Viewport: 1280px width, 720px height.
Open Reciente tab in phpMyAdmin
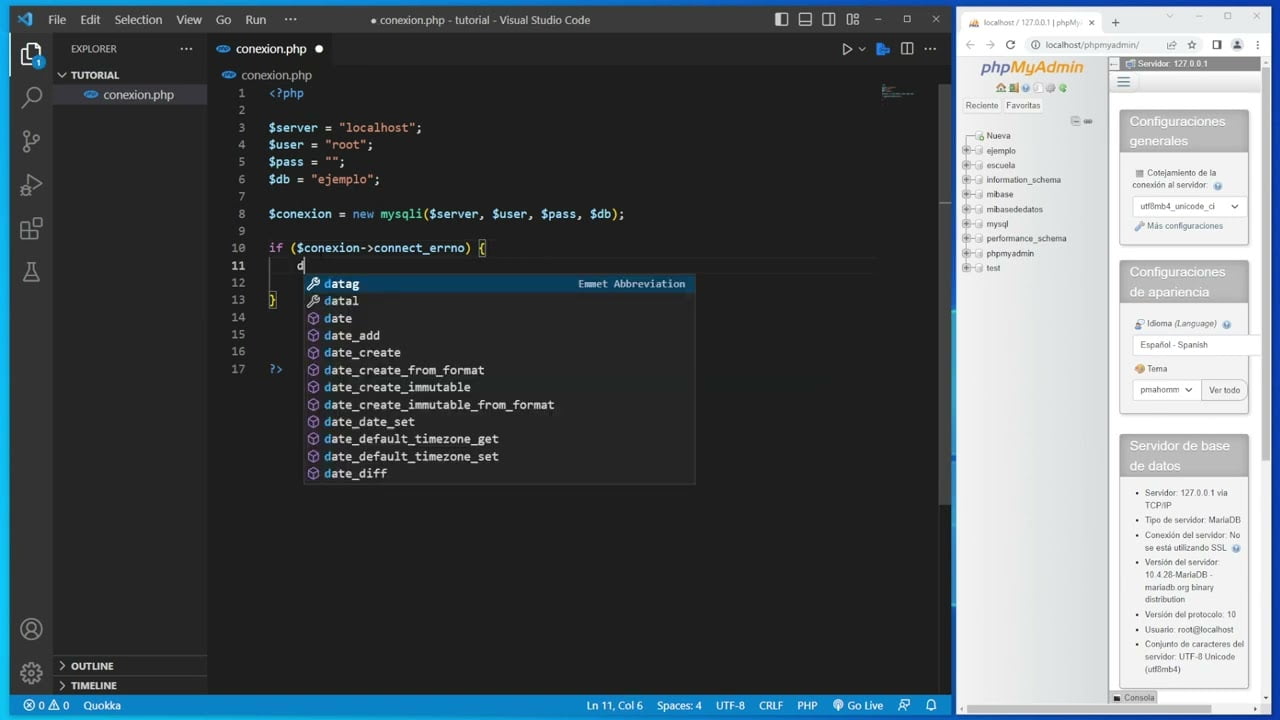(982, 105)
